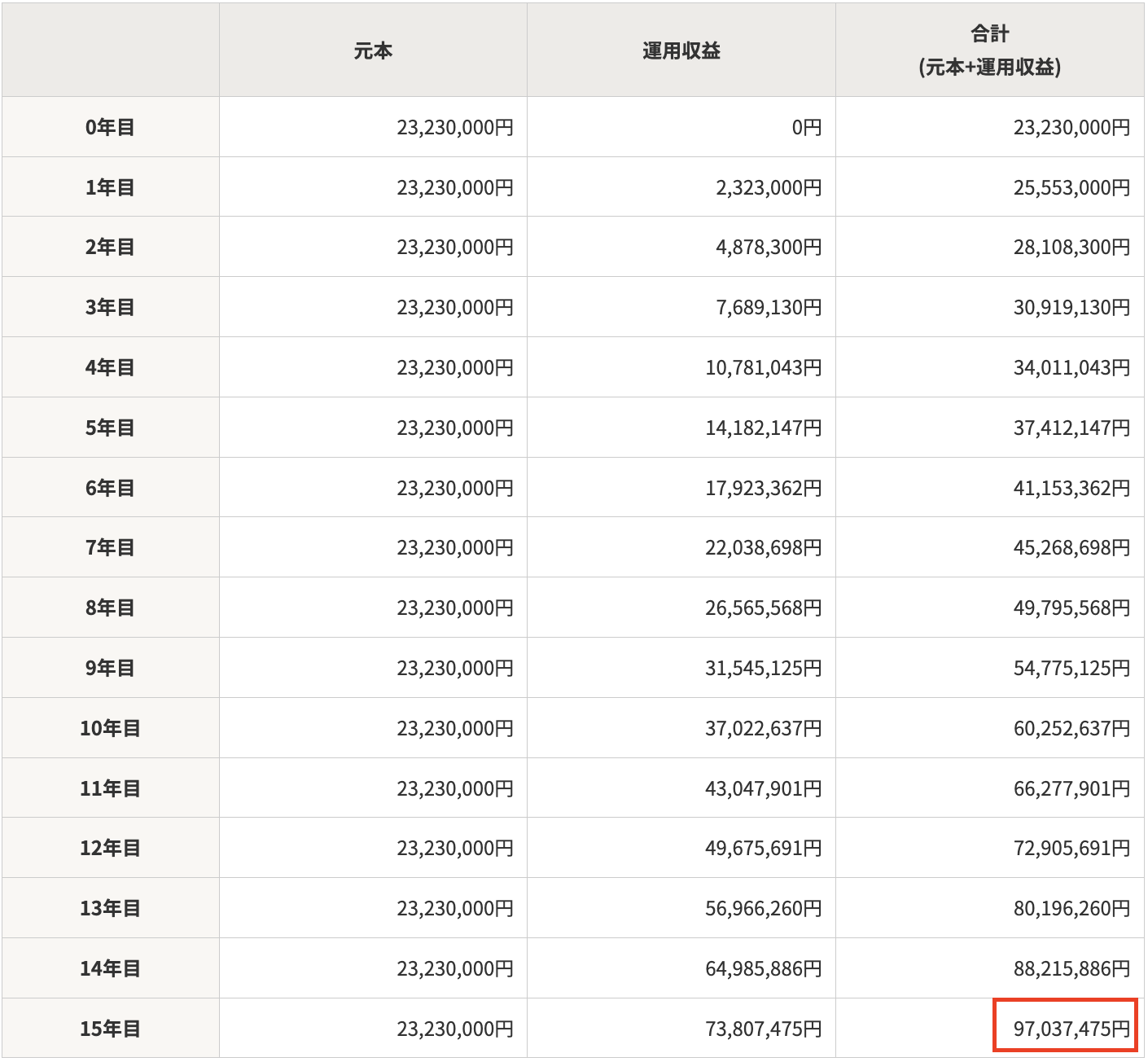Select the 49,675,691円 profit cell
This screenshot has height=1062, width=1148.
[x=763, y=848]
